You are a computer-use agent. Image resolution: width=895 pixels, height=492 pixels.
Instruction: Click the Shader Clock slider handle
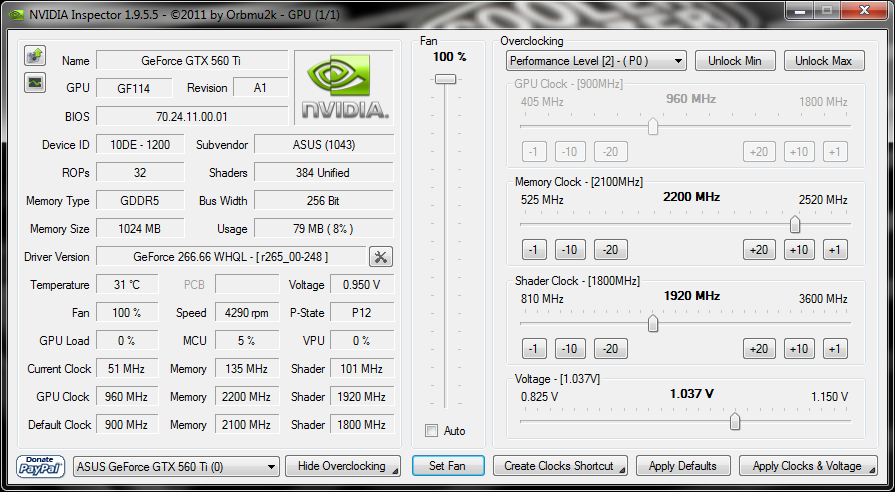653,324
